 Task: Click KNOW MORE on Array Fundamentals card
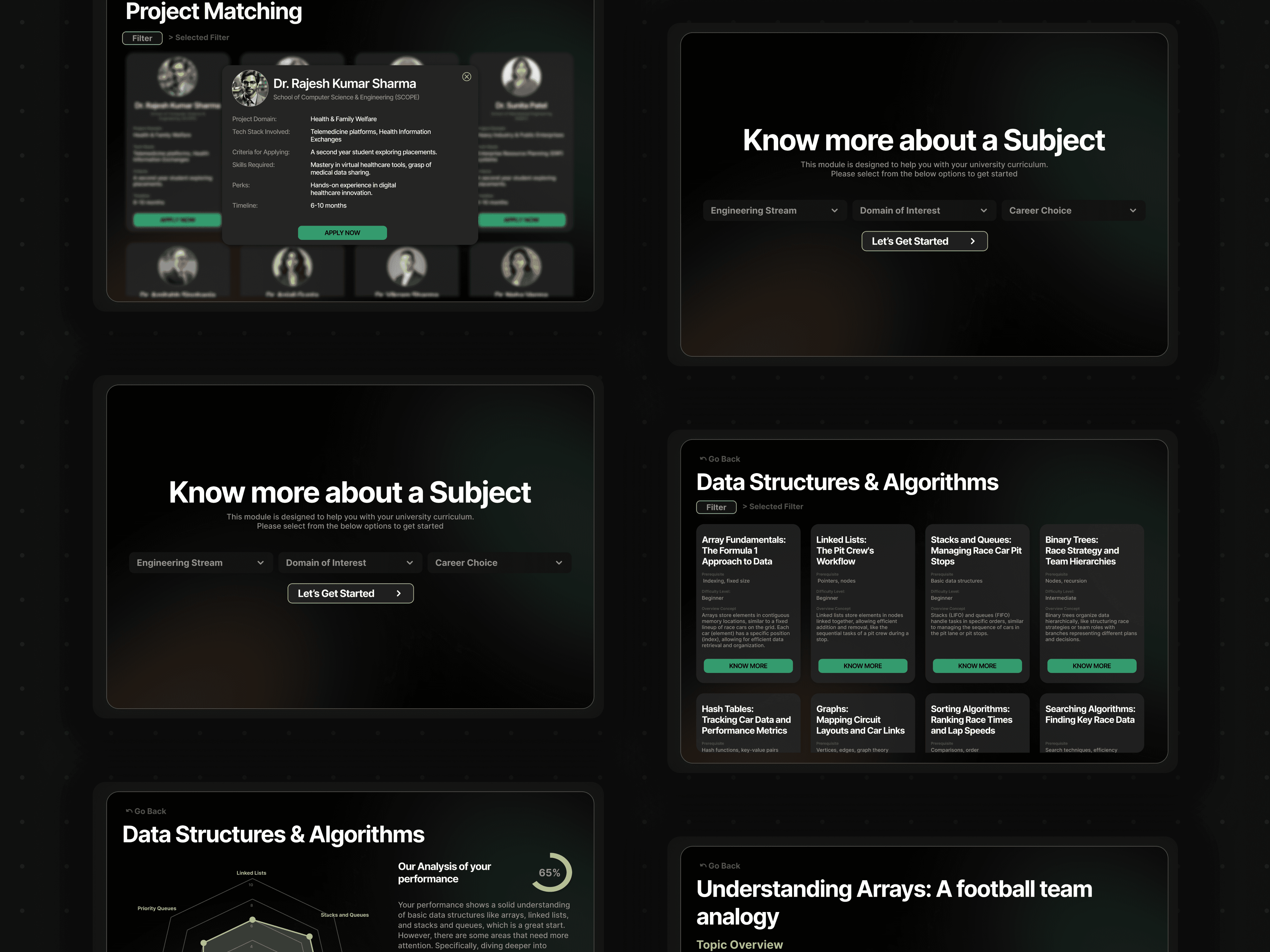[747, 666]
